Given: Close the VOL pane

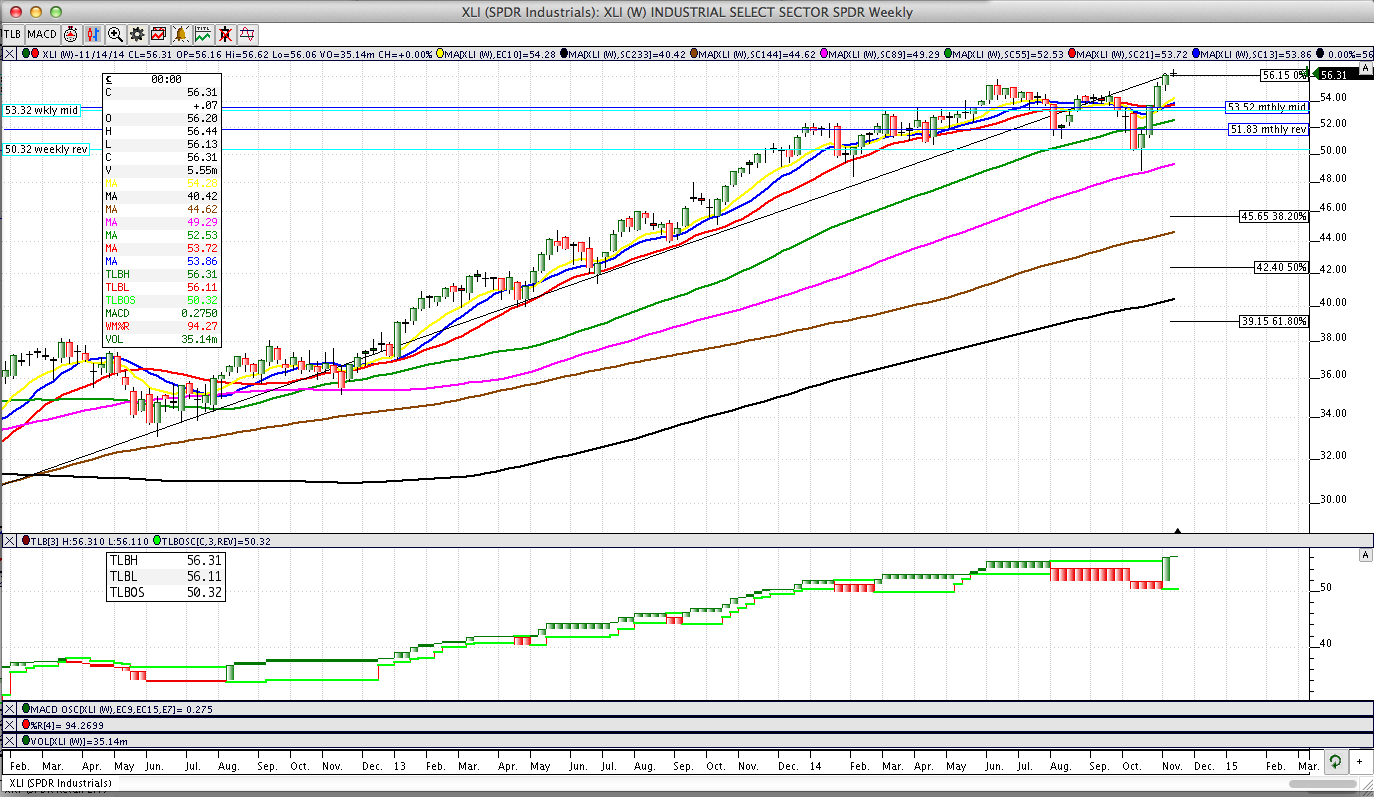Looking at the screenshot, I should click(x=8, y=741).
